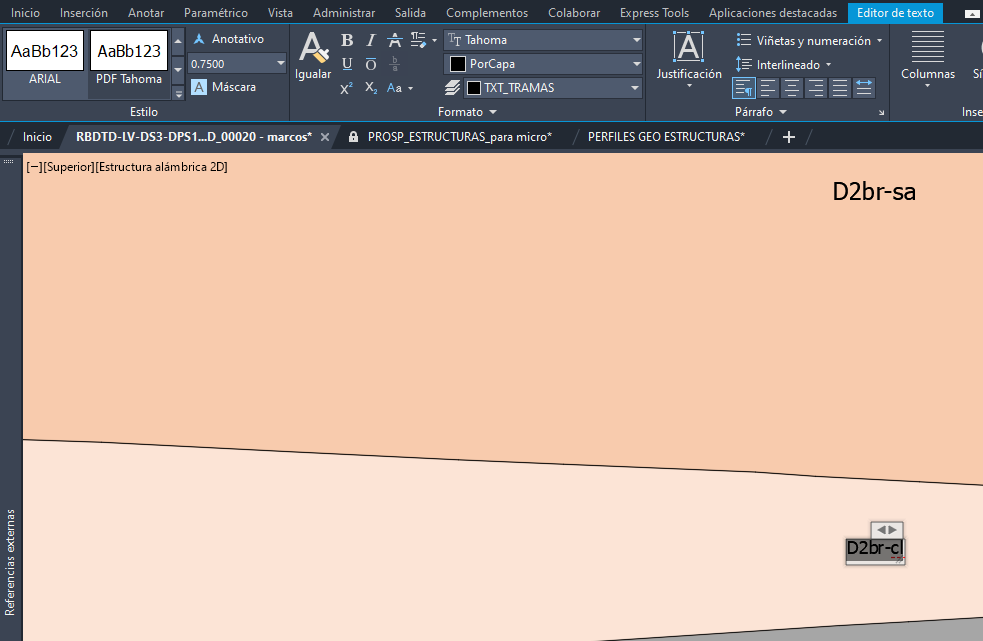Click column width arrows above text box
The image size is (983, 641).
pos(886,529)
